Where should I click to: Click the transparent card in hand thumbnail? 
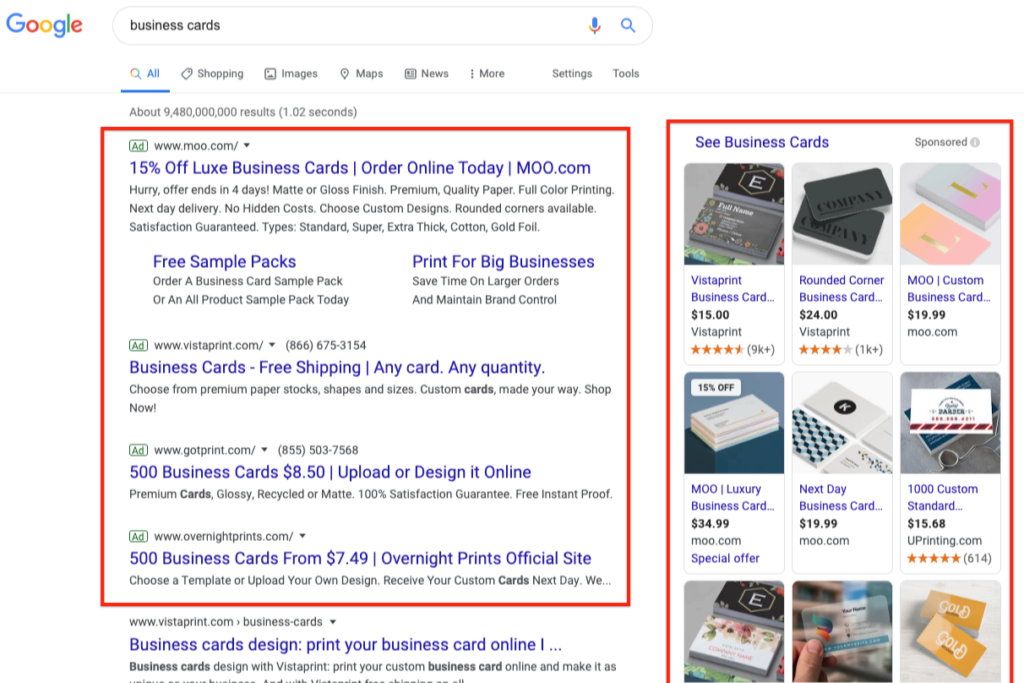click(x=842, y=632)
